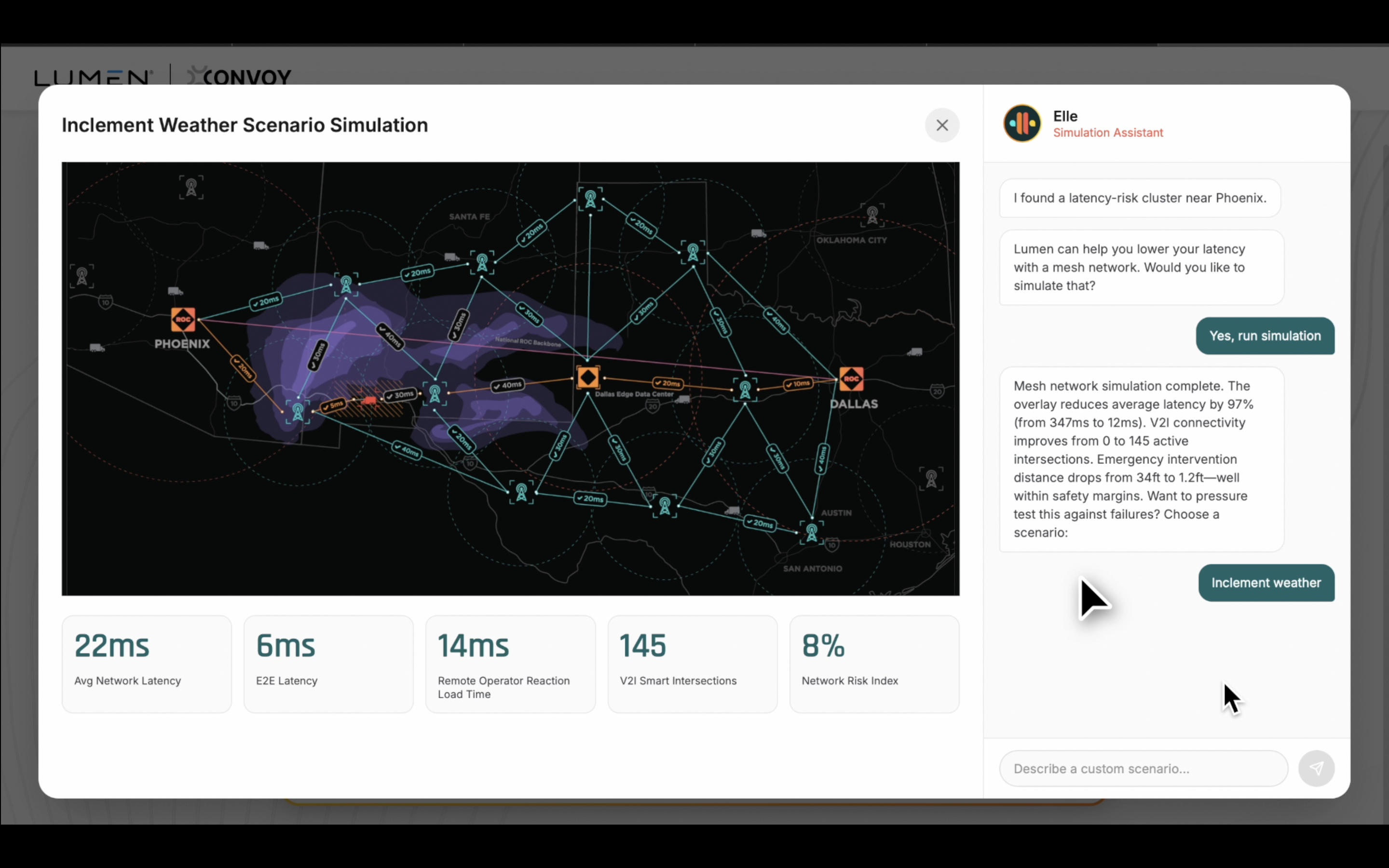Click the 5ms latency label
Viewport: 1389px width, 868px height.
pyautogui.click(x=333, y=405)
